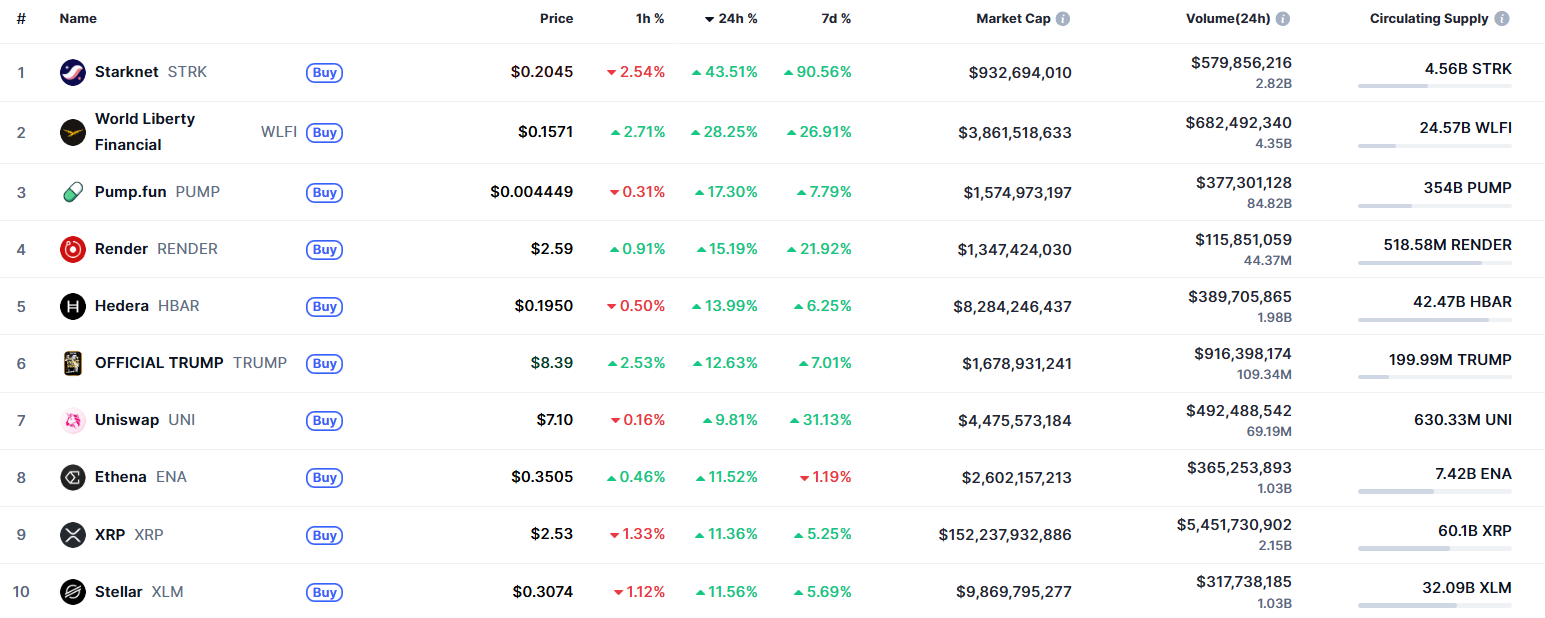The height and width of the screenshot is (618, 1545).
Task: Click Hedera's circulating supply progress bar
Action: pos(1434,322)
